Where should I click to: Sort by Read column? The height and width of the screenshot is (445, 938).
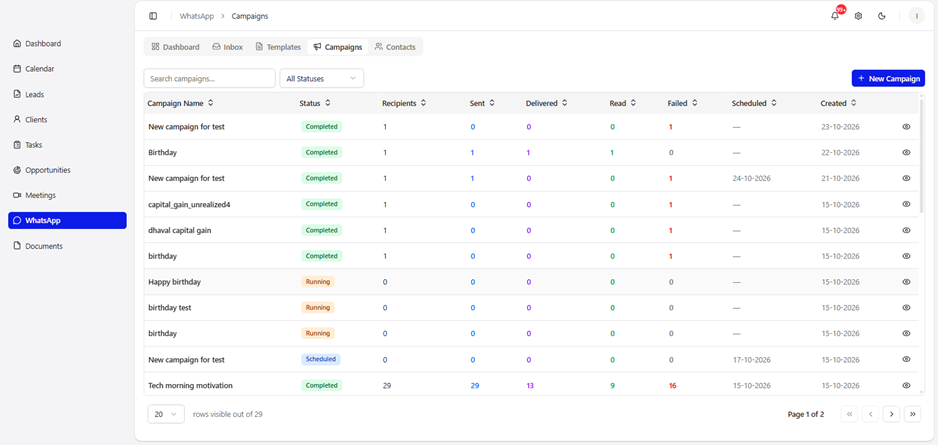tap(623, 103)
